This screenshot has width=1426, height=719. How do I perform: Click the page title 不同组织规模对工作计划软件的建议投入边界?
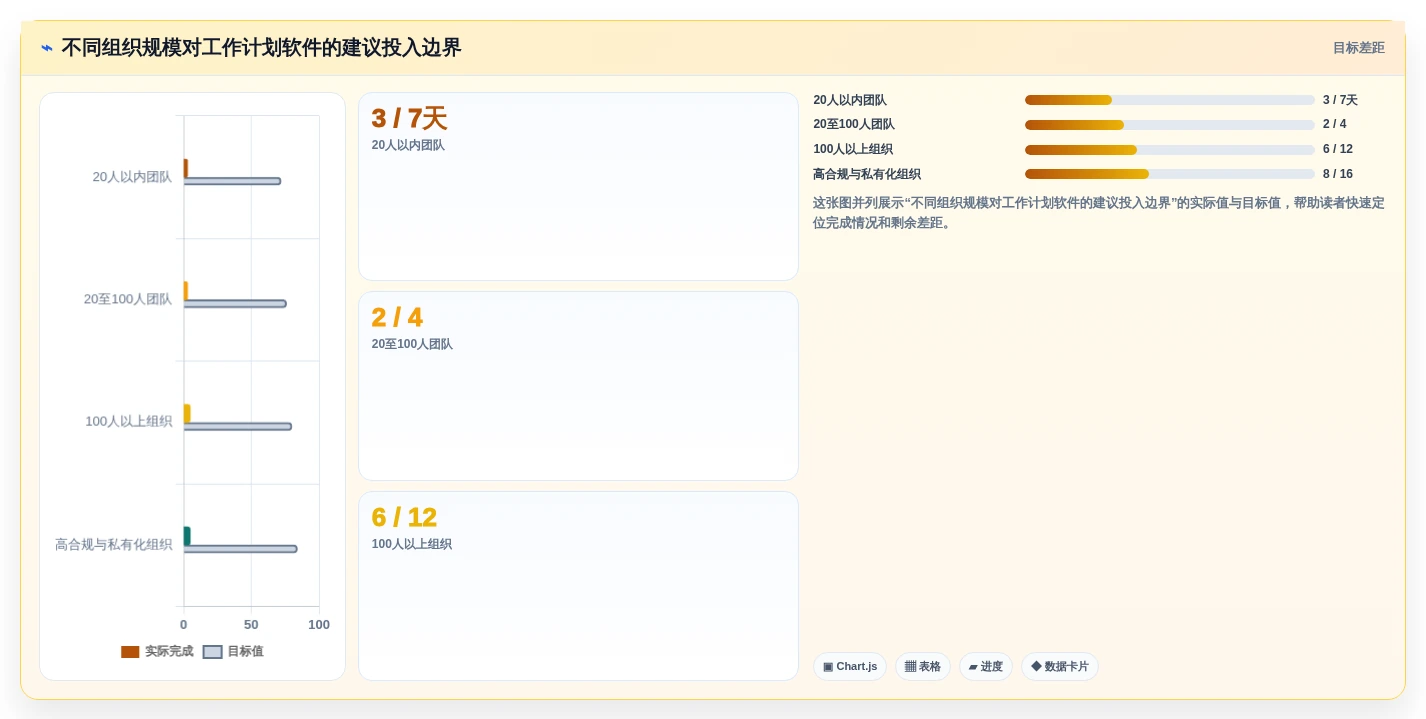[x=261, y=48]
